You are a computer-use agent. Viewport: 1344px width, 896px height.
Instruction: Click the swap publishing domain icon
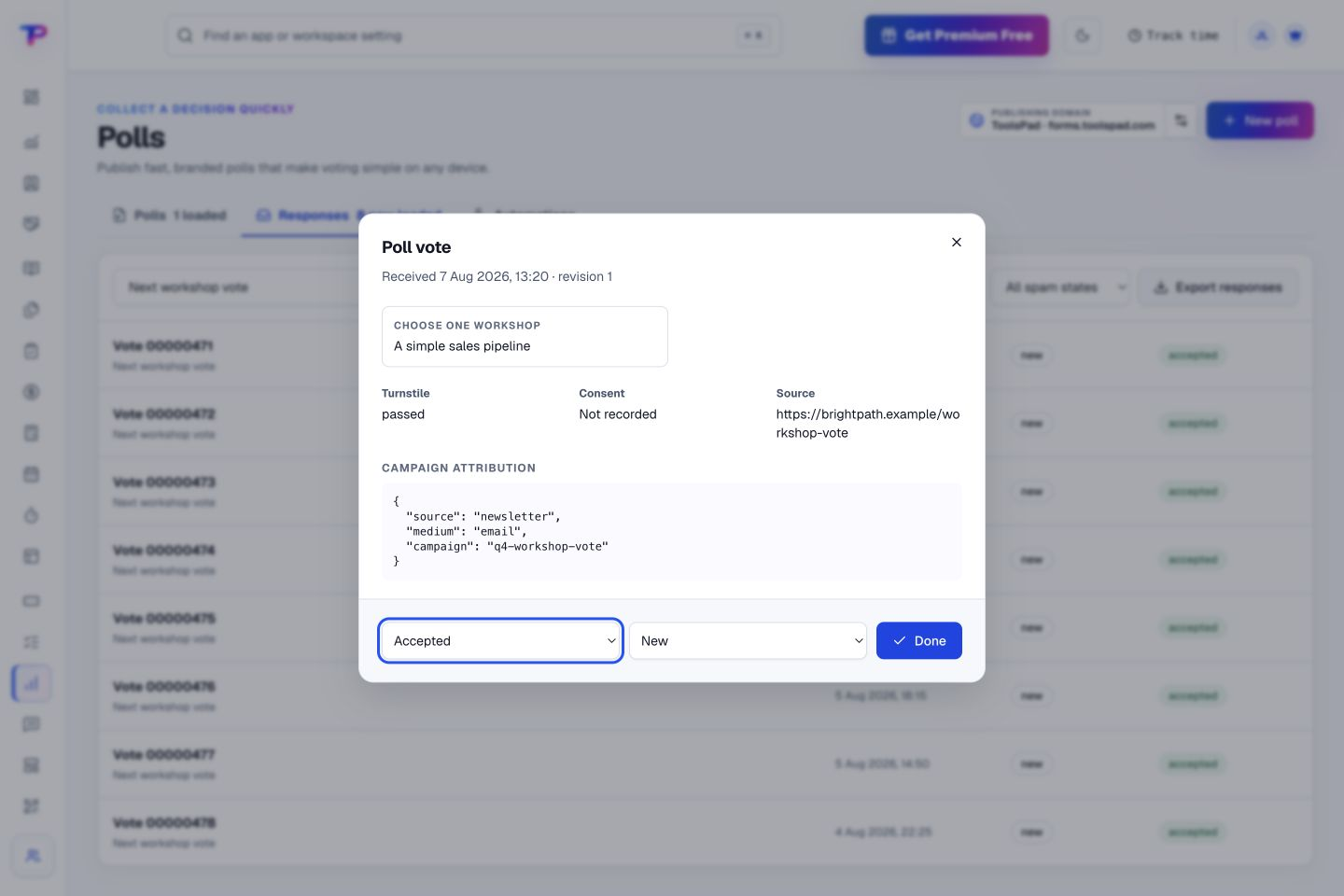click(1182, 120)
